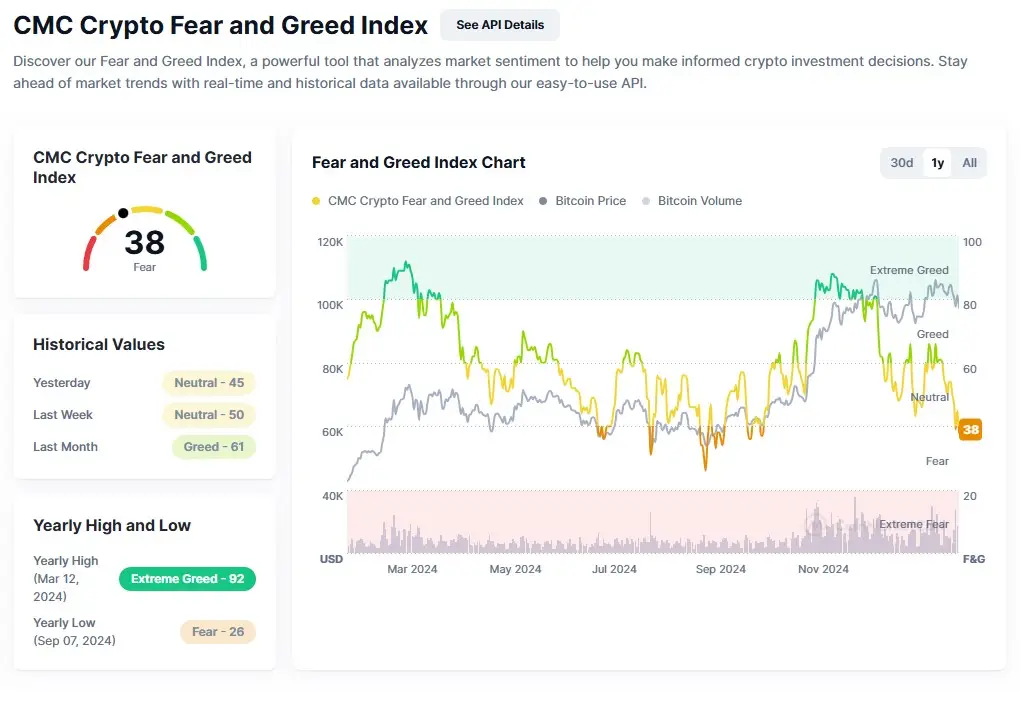Image resolution: width=1020 pixels, height=701 pixels.
Task: Click the Neutral - 45 value for Yesterday
Action: (x=208, y=382)
